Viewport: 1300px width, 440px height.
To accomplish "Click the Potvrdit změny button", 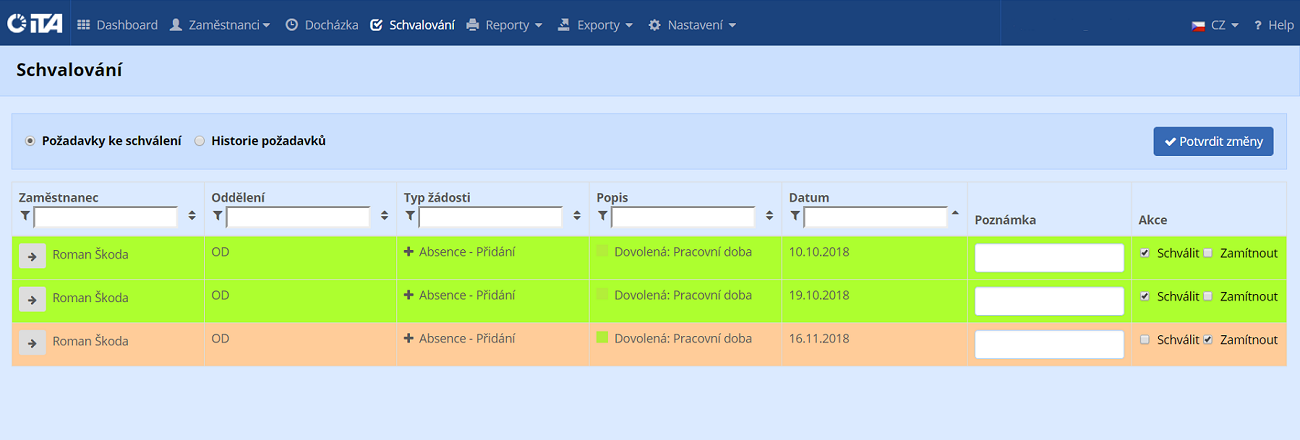I will point(1213,142).
